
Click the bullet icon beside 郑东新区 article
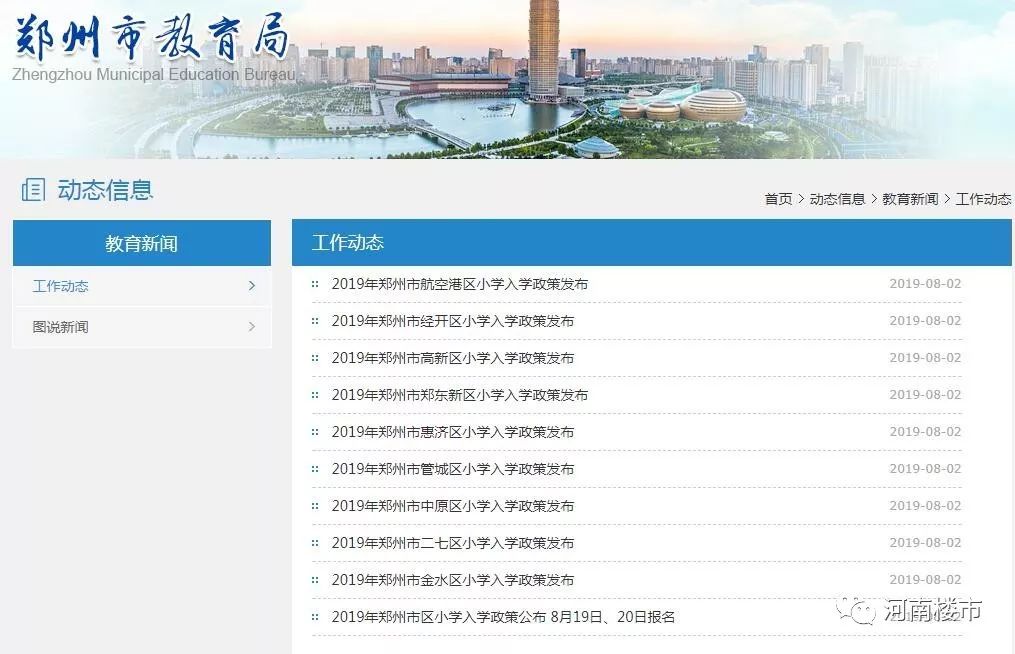[315, 394]
